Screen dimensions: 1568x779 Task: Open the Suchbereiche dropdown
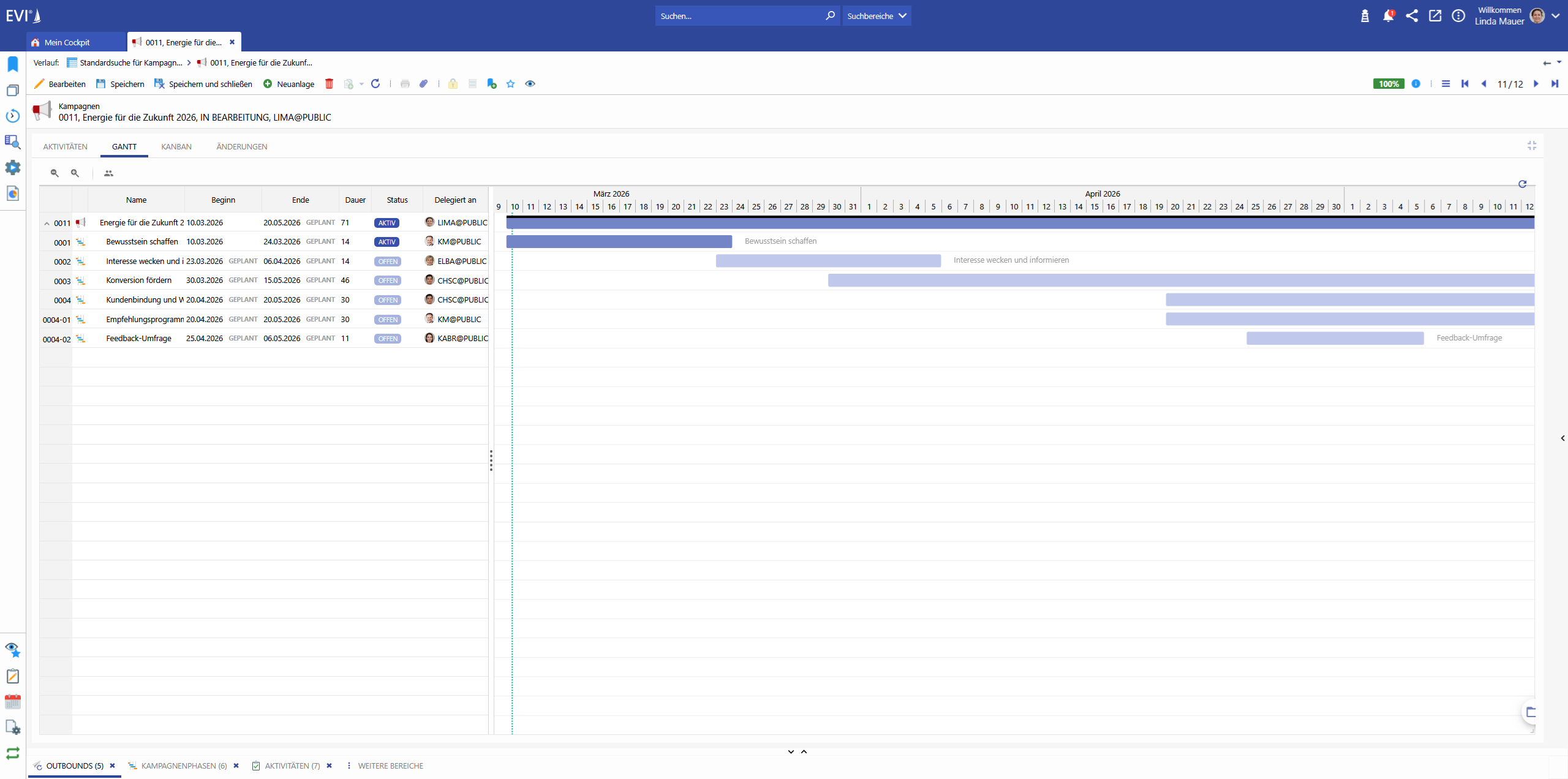point(876,16)
